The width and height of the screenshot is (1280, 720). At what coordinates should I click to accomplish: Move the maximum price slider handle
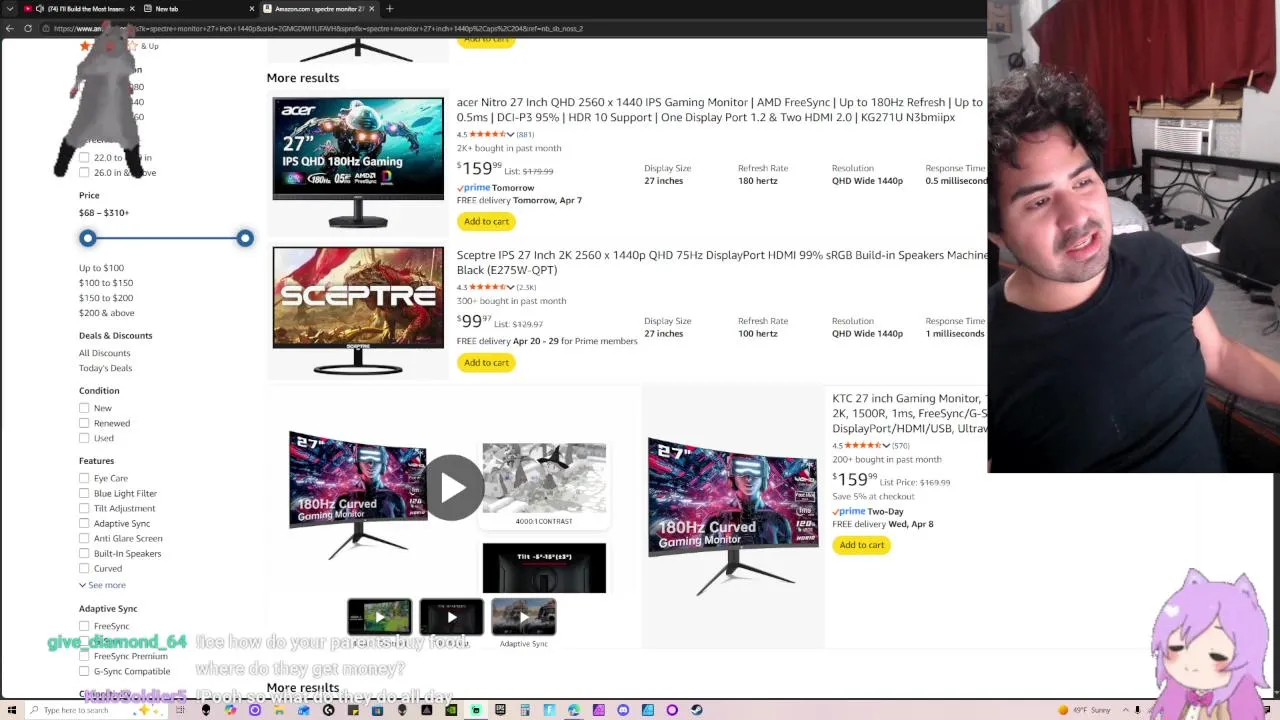coord(245,238)
